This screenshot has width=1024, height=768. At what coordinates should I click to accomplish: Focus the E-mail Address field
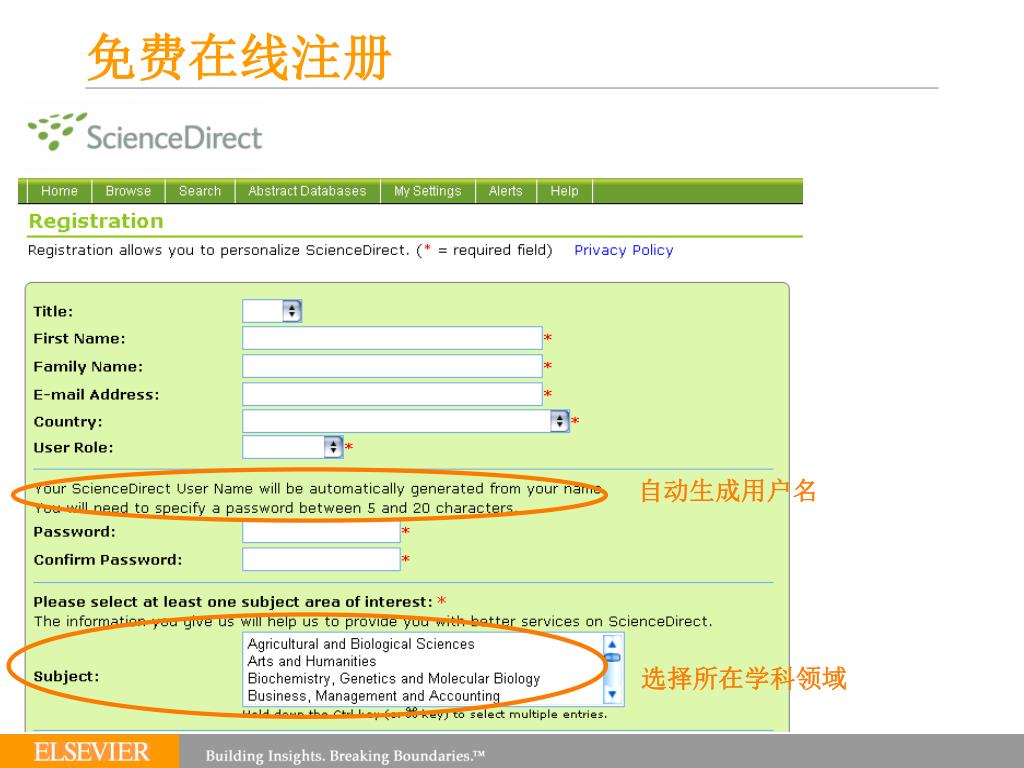coord(392,394)
